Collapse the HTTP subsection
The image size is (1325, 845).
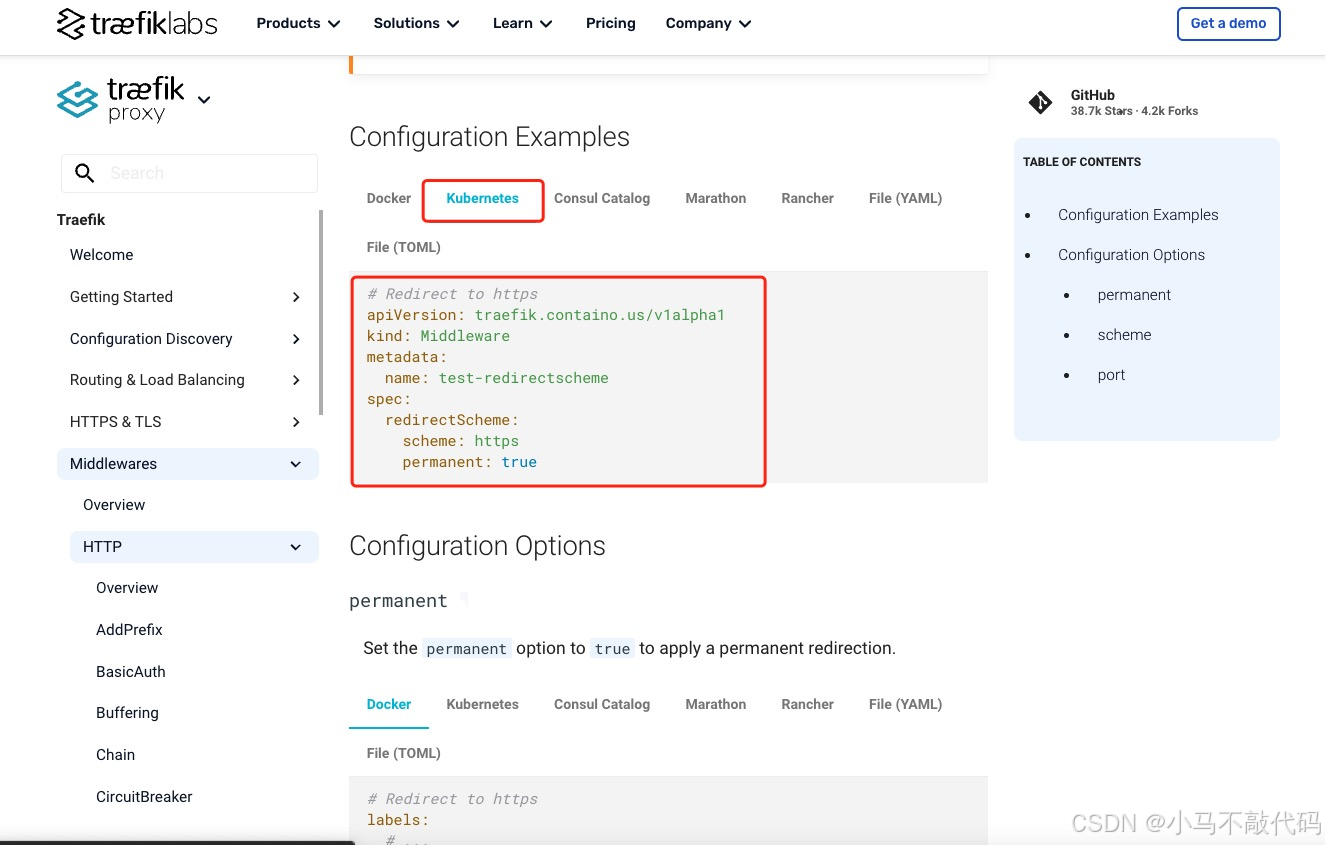[x=295, y=547]
